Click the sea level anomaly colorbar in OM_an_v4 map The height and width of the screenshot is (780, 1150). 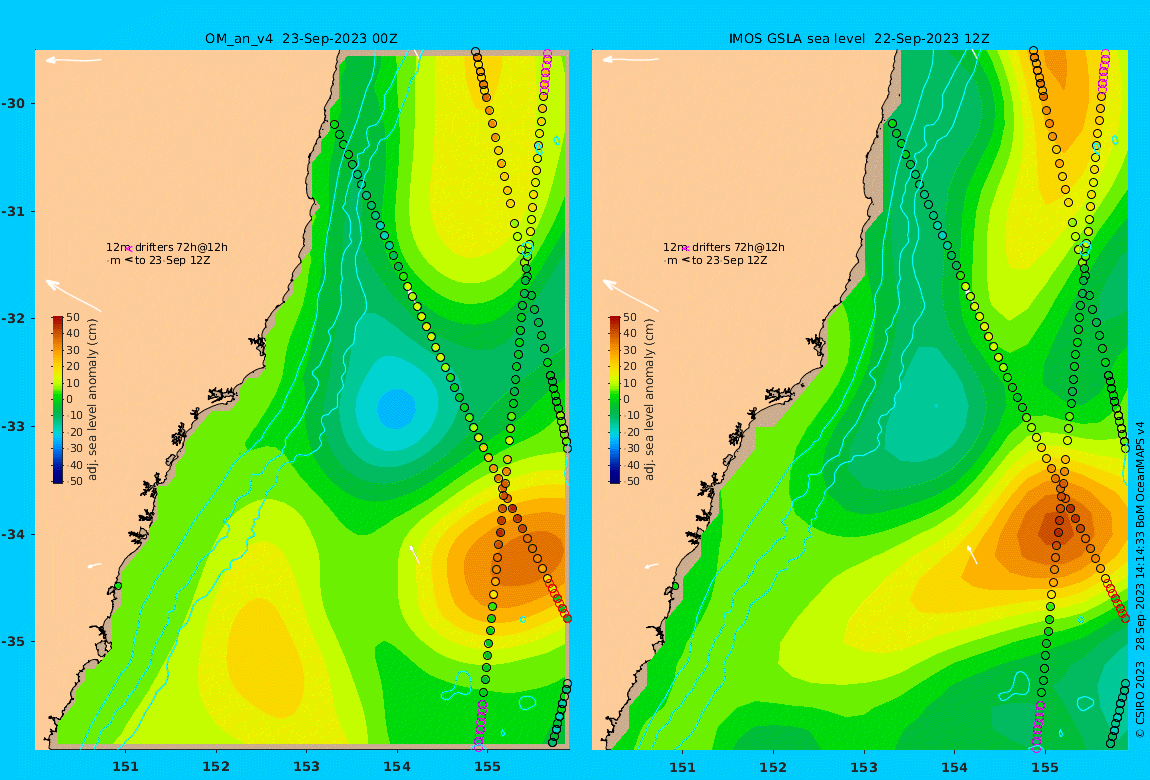point(57,400)
